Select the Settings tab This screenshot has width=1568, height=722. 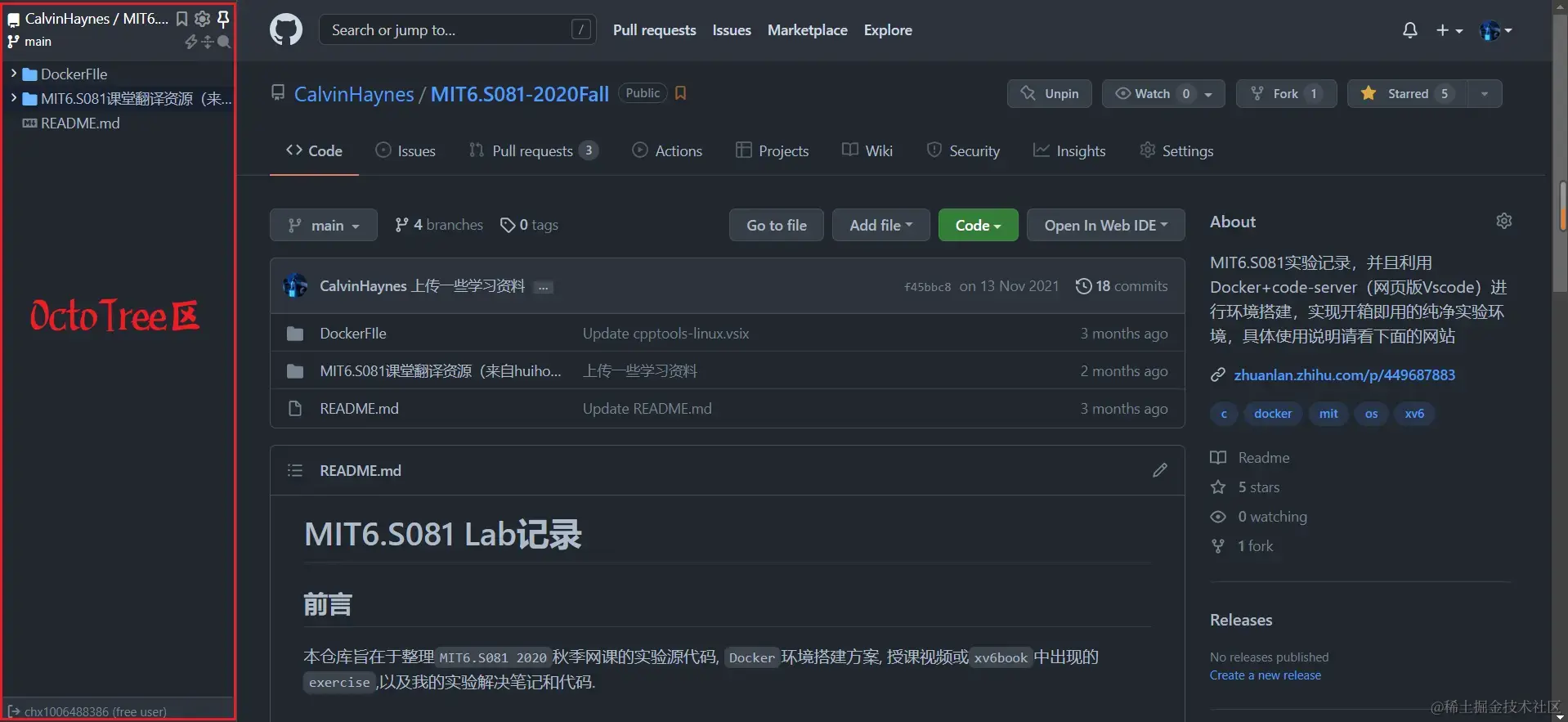click(x=1176, y=150)
